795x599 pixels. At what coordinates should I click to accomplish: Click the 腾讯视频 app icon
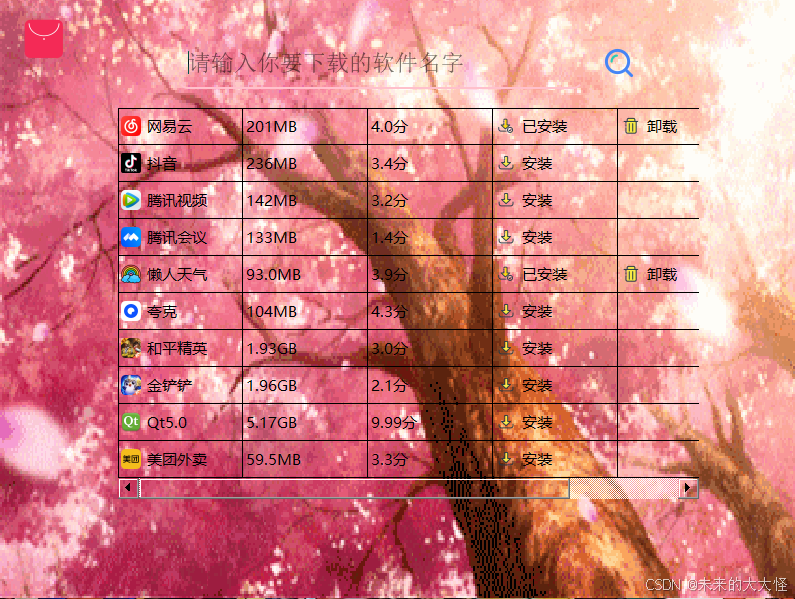131,200
